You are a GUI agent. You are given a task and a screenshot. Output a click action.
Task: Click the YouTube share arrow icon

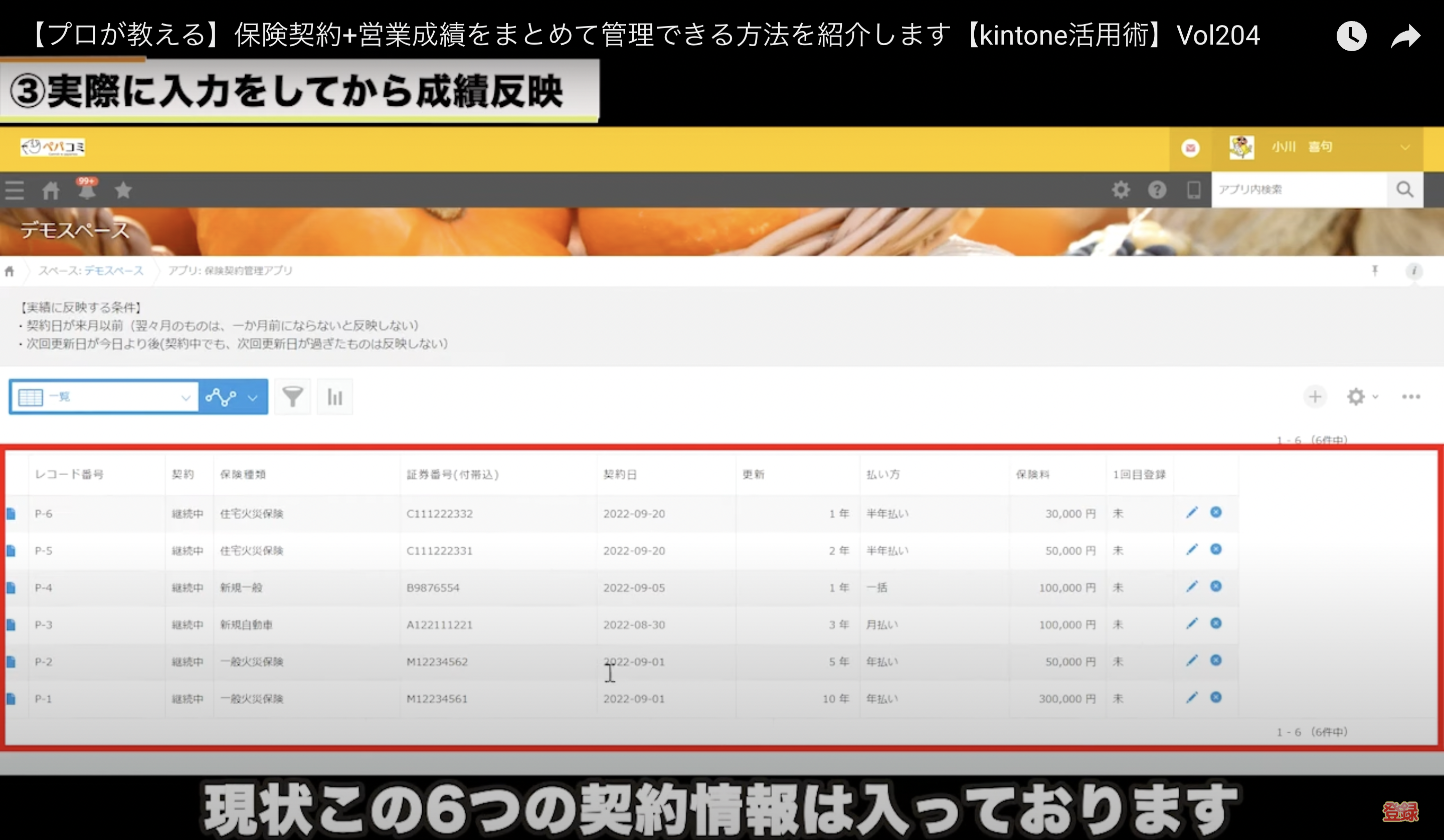point(1405,37)
